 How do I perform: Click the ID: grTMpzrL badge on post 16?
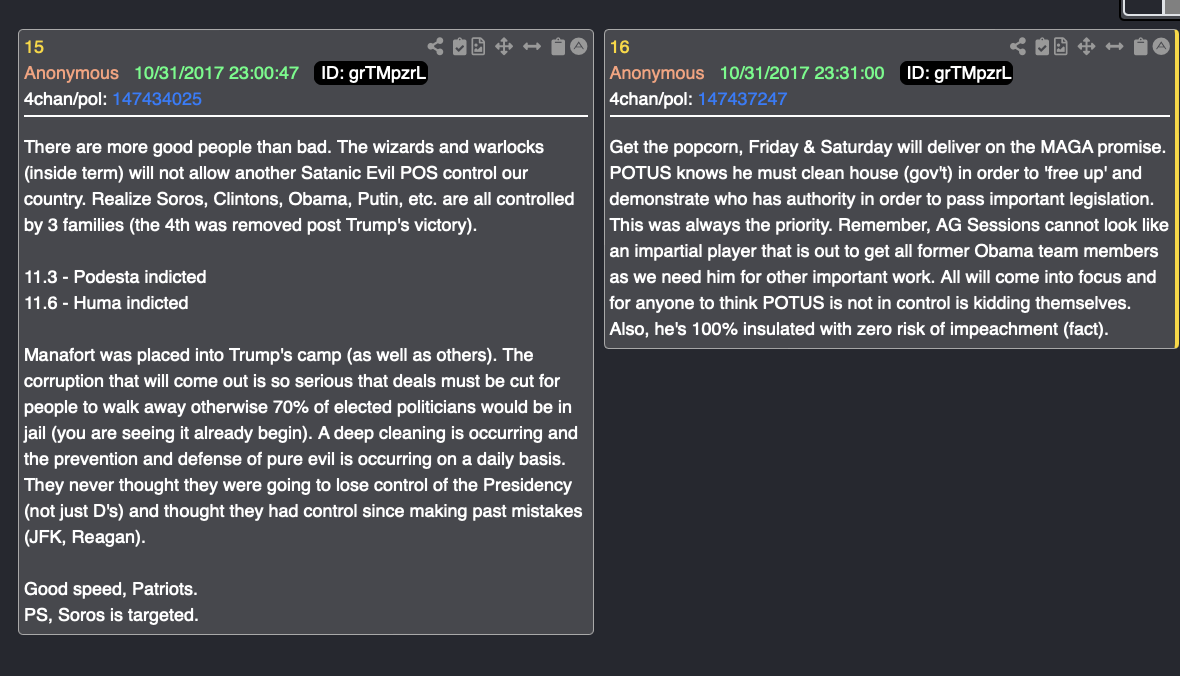[956, 73]
